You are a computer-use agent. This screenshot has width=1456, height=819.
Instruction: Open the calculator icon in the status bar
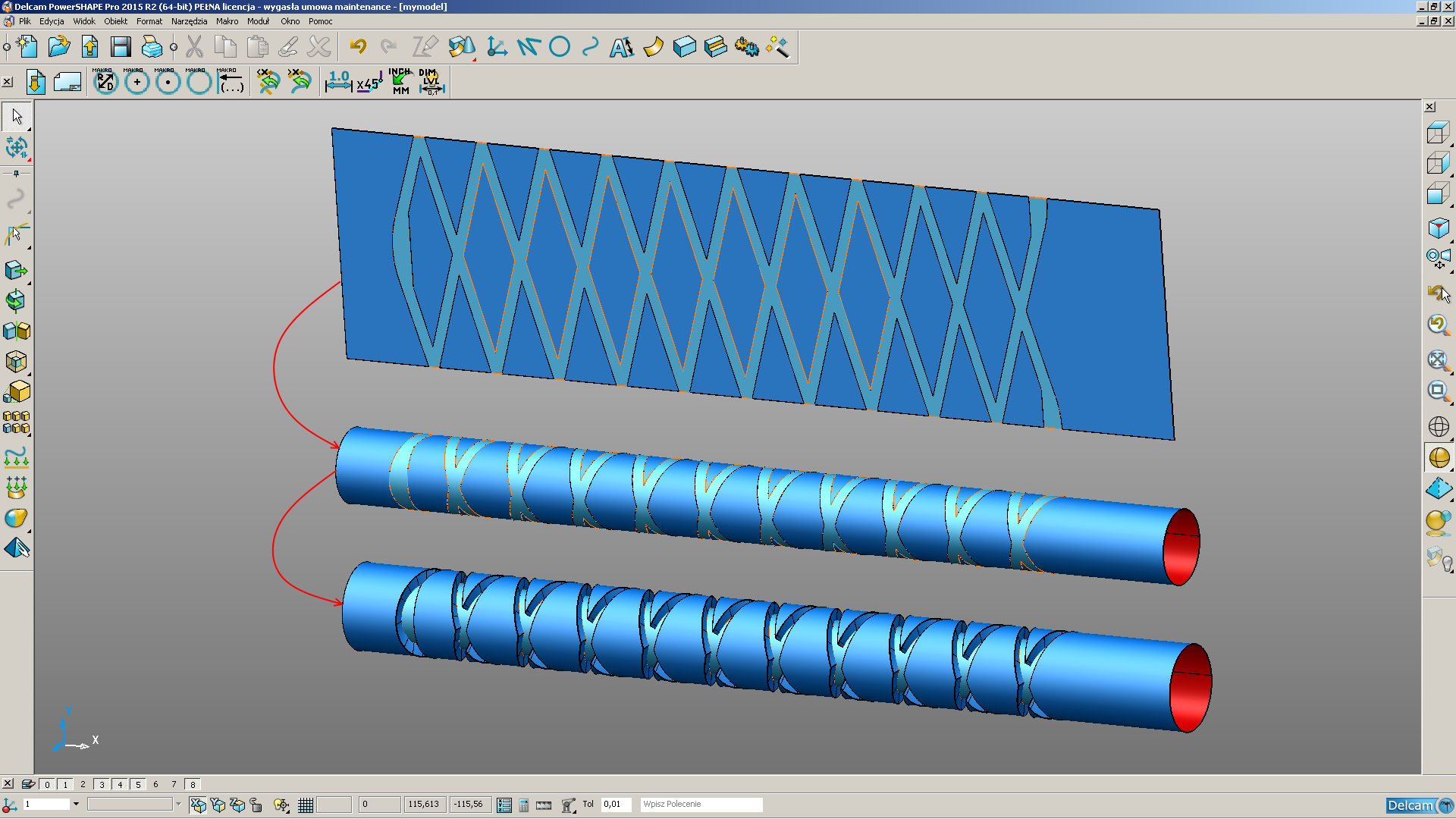pyautogui.click(x=523, y=805)
